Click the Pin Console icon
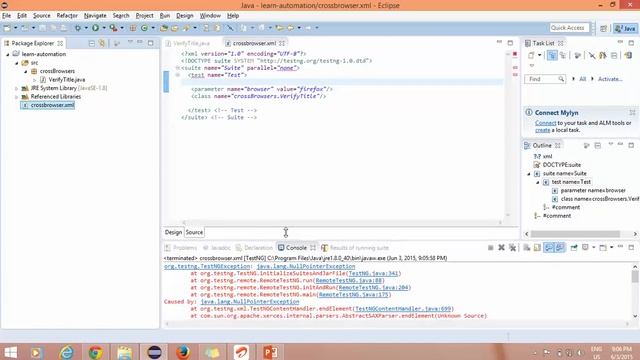This screenshot has width=640, height=360. (574, 248)
